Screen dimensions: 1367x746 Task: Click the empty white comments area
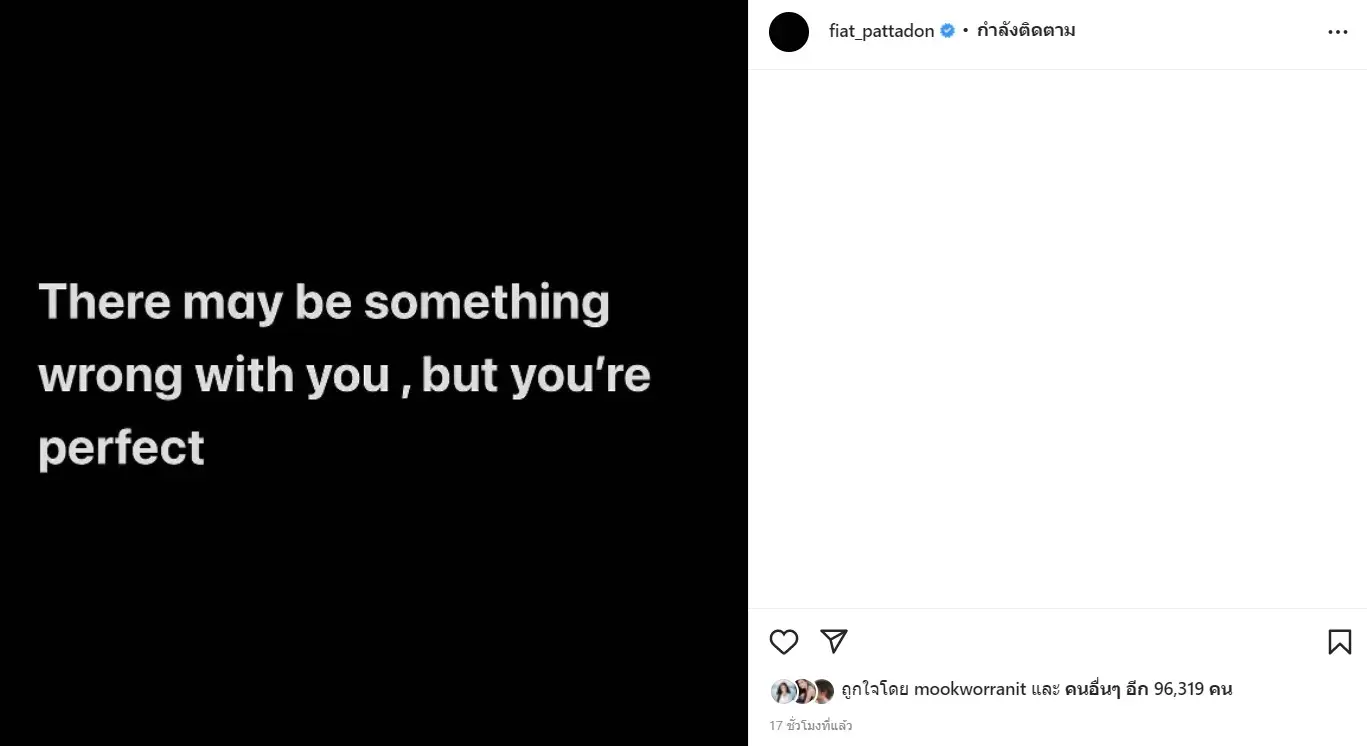pos(1057,338)
